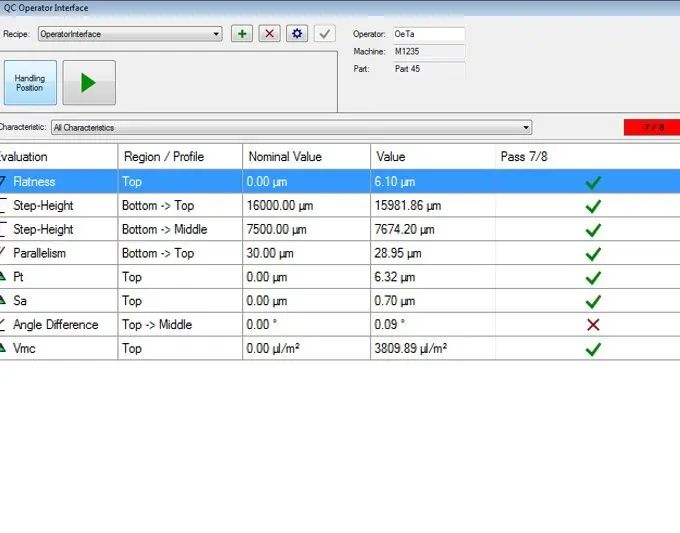Click into the Operator name field
680x533 pixels.
pos(428,34)
